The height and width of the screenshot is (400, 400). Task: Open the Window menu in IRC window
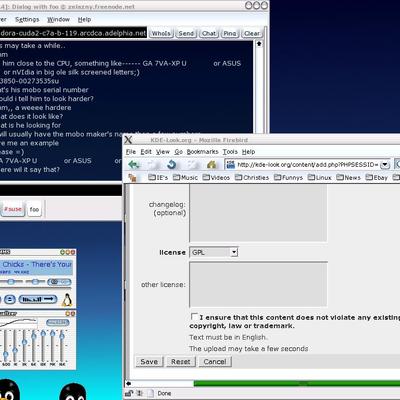(x=58, y=19)
